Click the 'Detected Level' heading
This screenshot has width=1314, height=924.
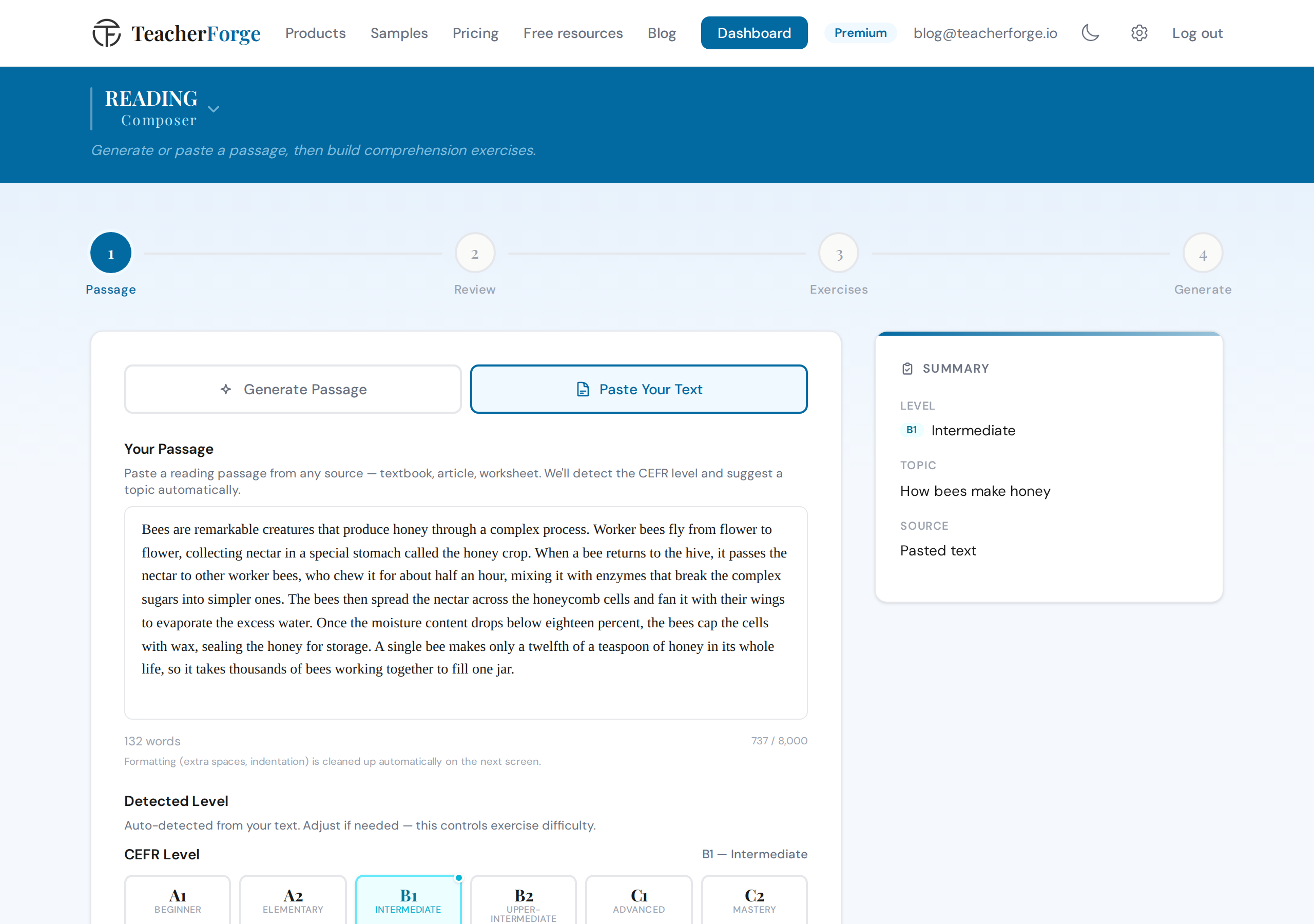(x=176, y=801)
